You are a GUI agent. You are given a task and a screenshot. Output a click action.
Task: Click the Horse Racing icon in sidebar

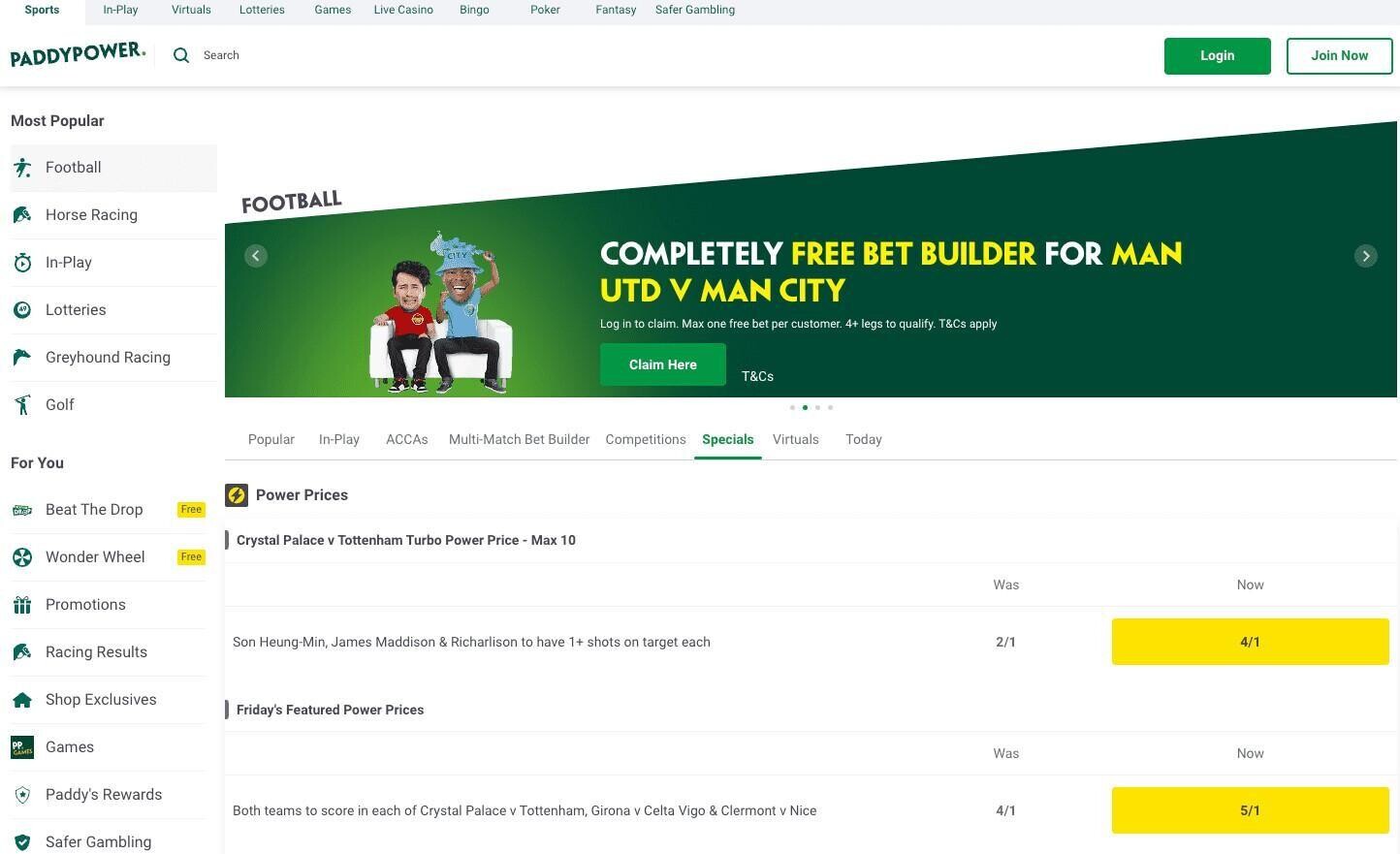point(22,215)
